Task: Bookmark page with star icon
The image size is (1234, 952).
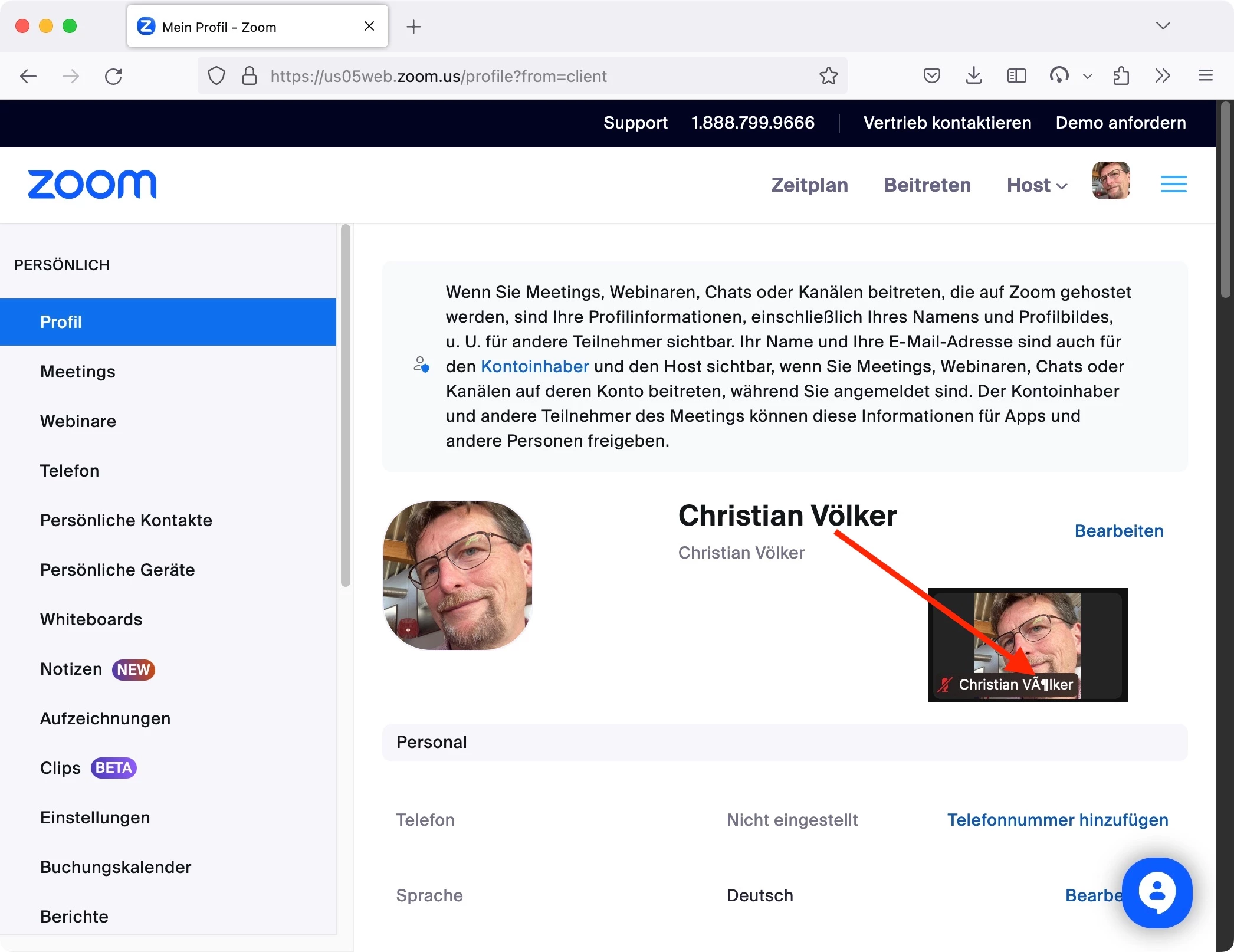Action: pos(828,76)
